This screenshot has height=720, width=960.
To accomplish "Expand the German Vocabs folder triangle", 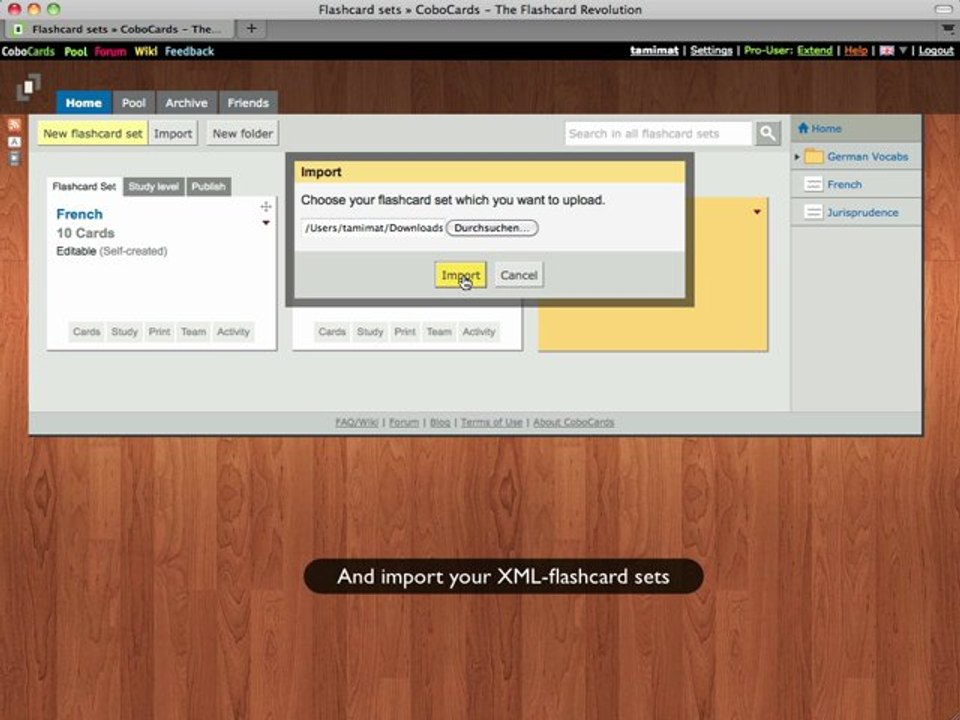I will [797, 157].
